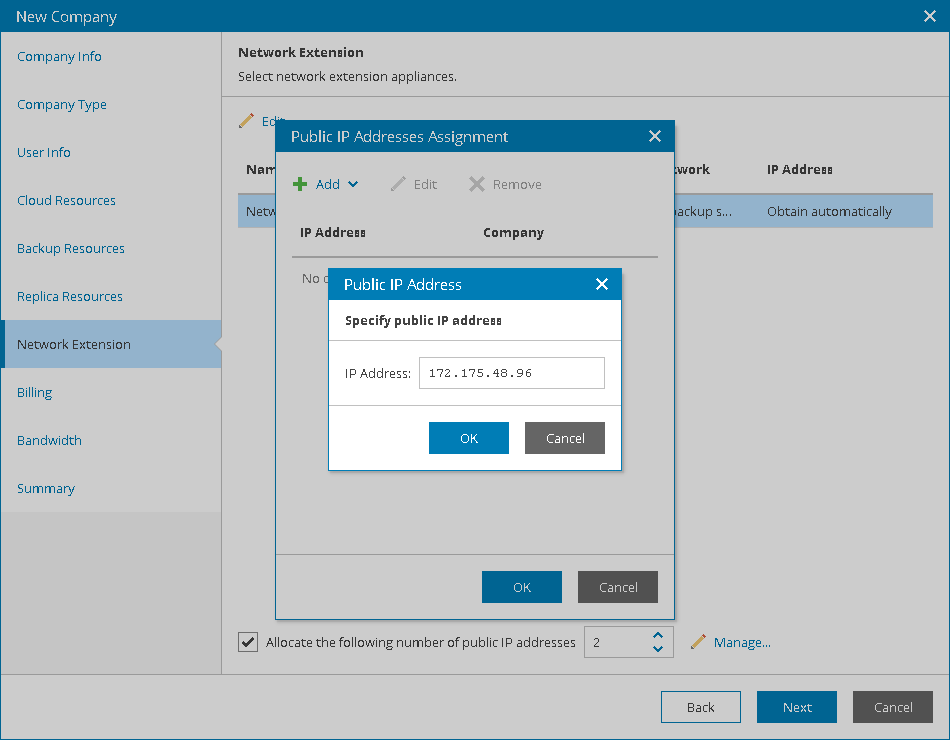
Task: Click the Edit pencil icon in Network Extension toolbar
Action: point(246,121)
